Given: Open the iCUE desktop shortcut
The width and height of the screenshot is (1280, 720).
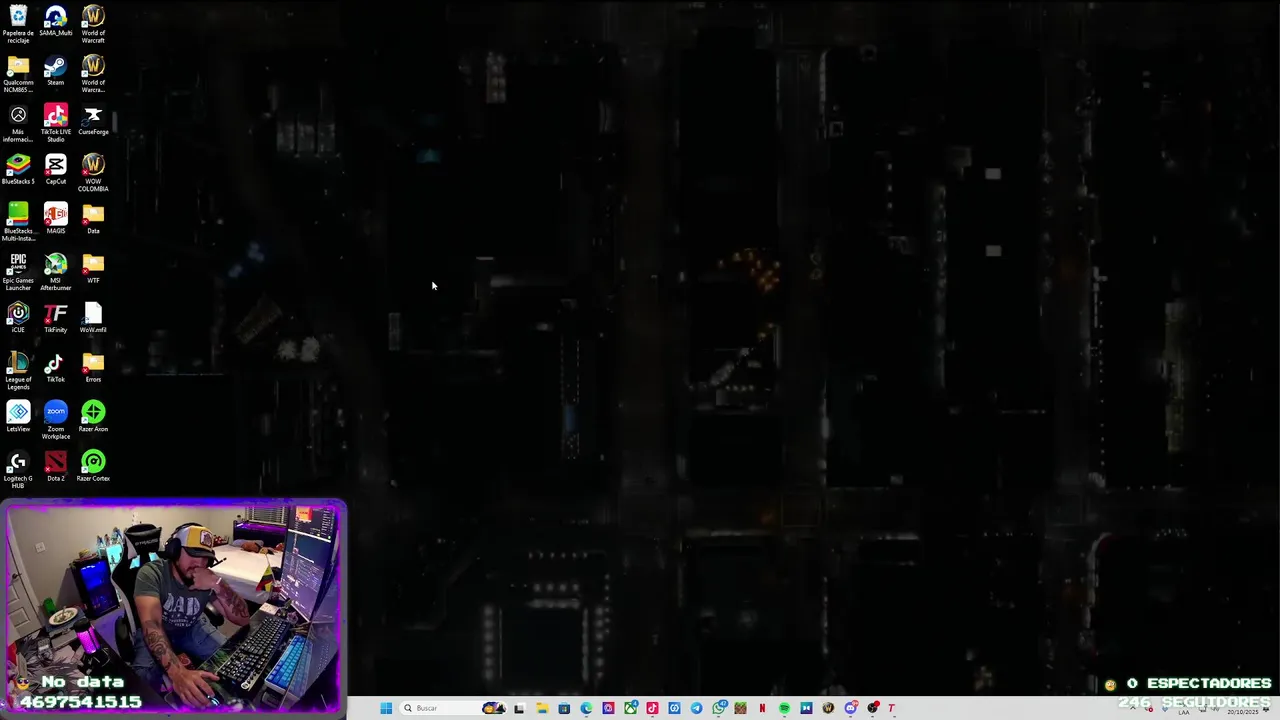Looking at the screenshot, I should point(18,318).
